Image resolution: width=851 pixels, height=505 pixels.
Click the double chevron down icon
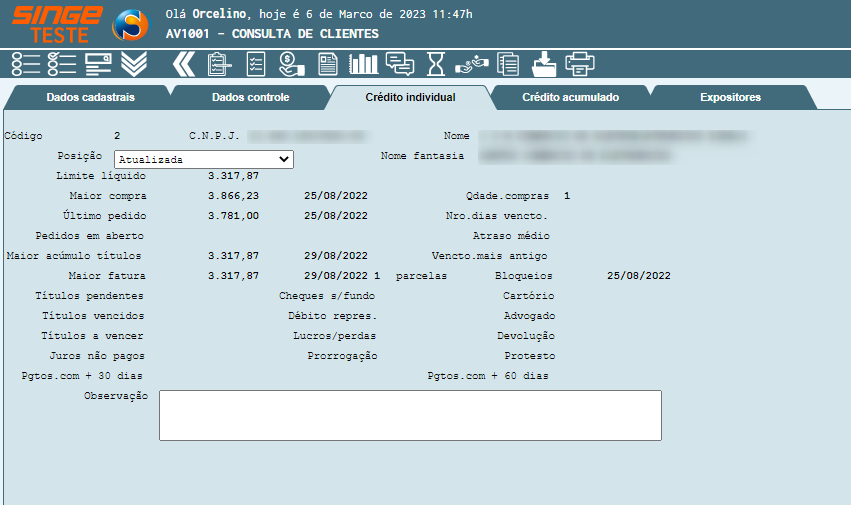(x=134, y=64)
